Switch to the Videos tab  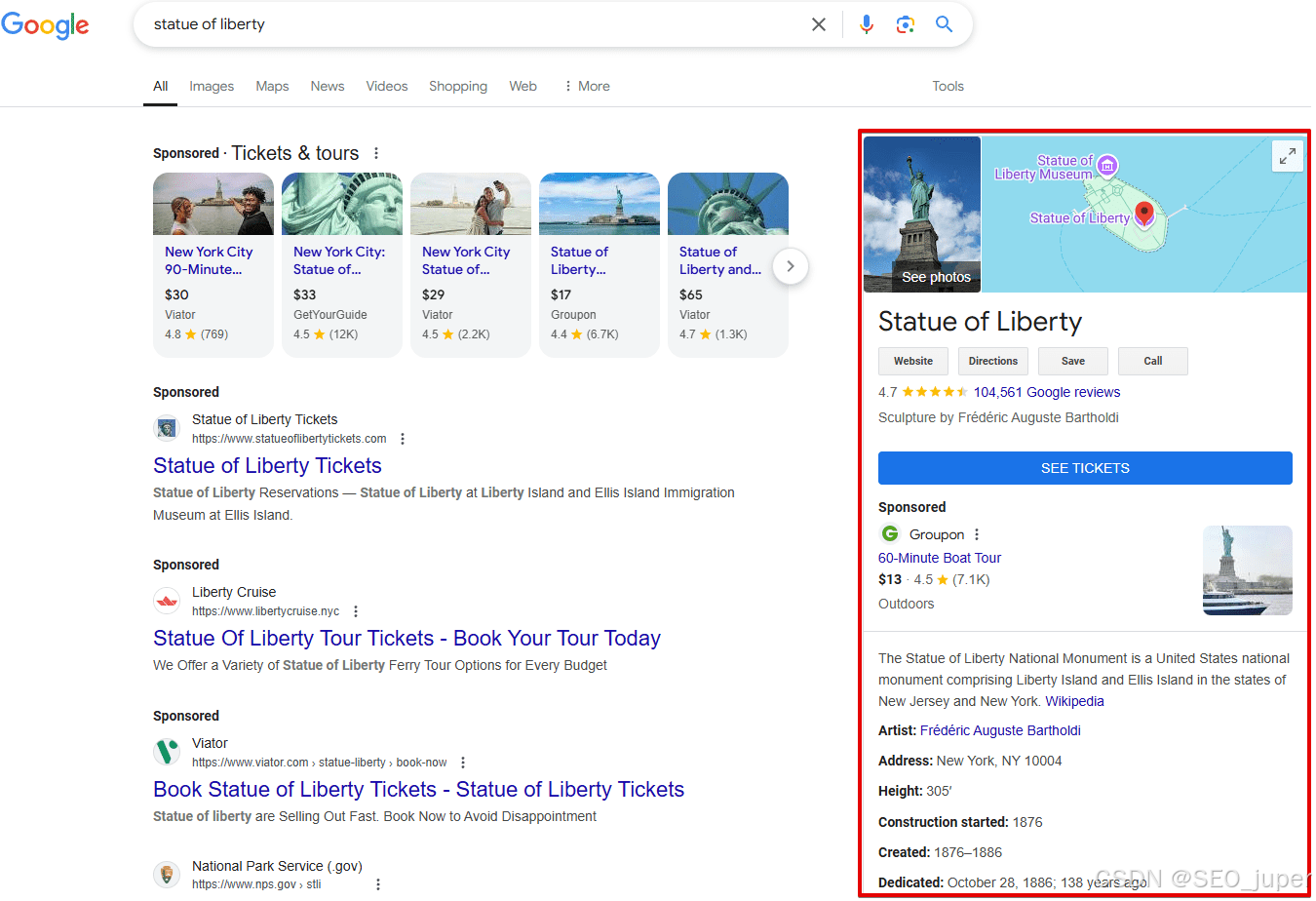(387, 86)
